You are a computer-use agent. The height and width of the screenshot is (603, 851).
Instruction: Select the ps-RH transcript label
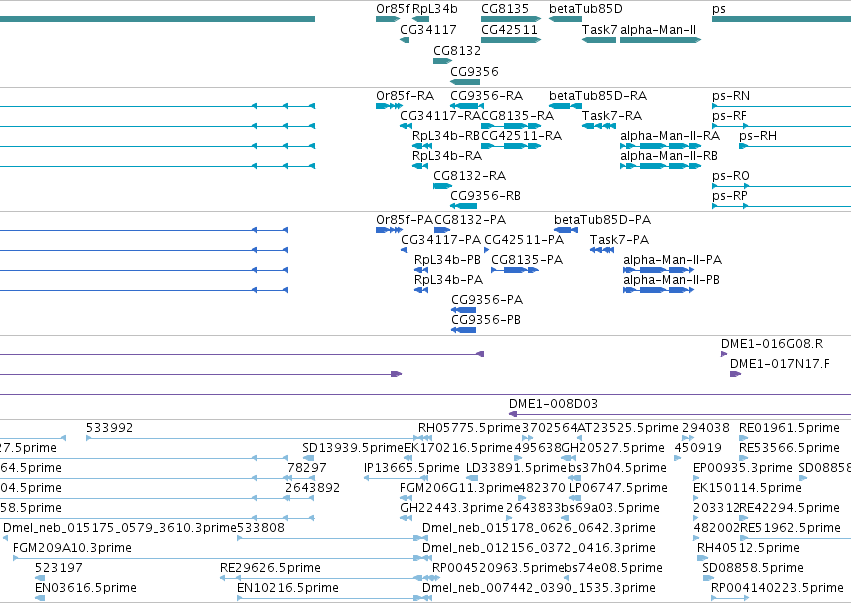point(758,136)
